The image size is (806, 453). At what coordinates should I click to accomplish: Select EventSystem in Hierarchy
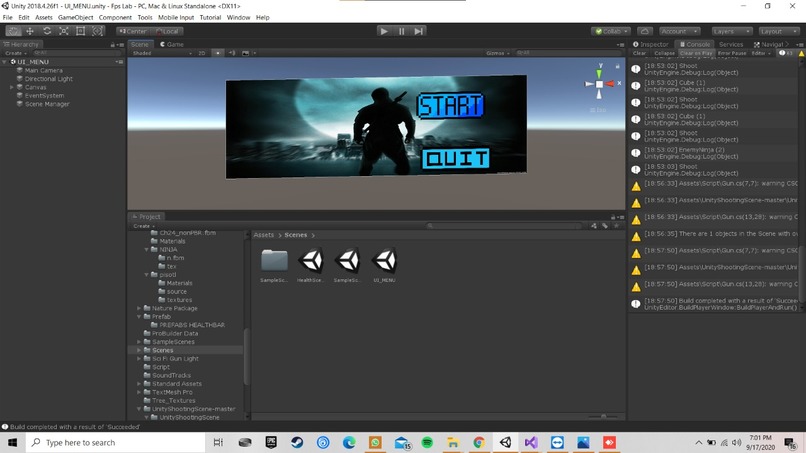point(45,96)
